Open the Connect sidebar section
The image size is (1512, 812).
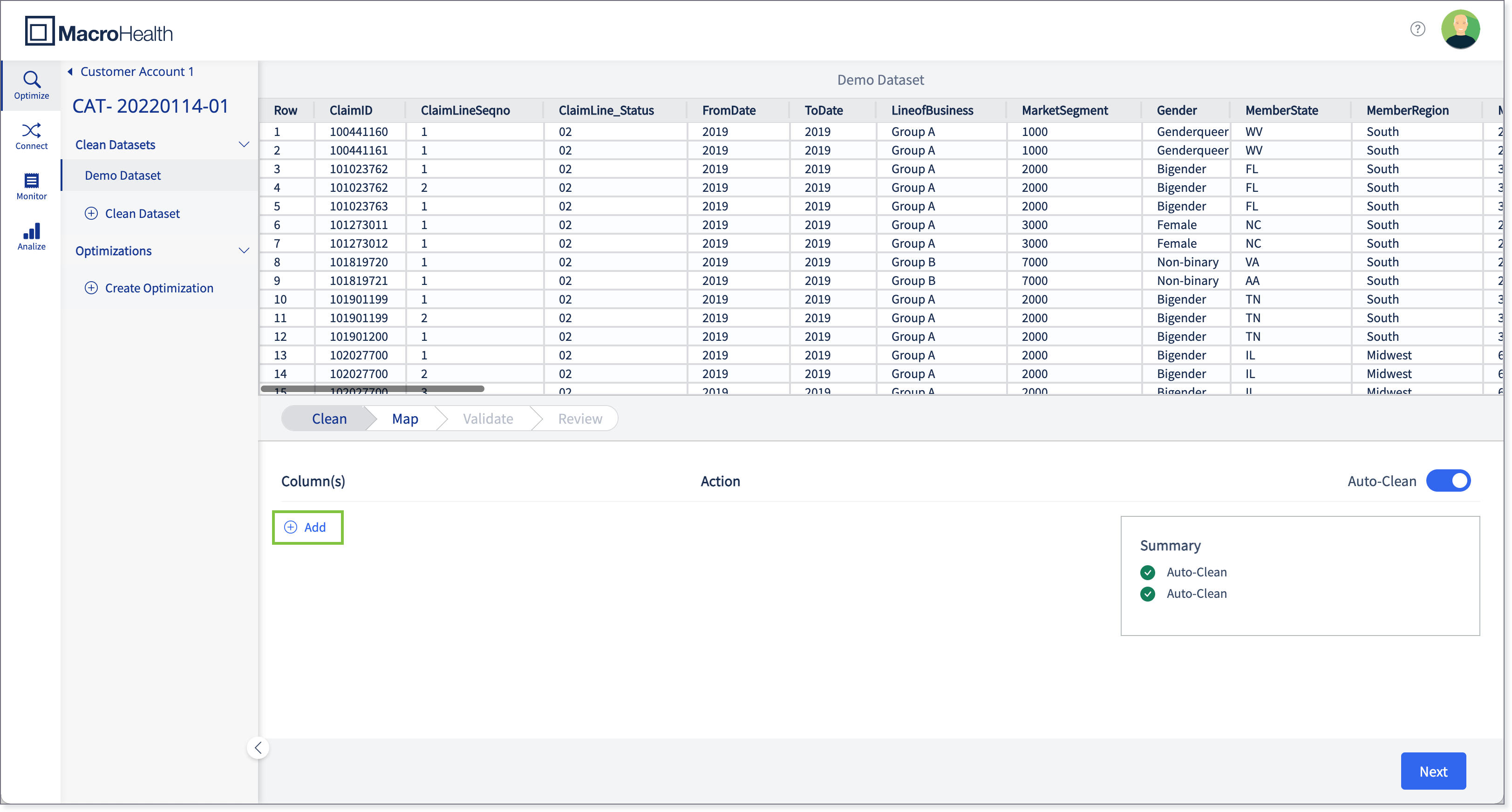point(31,136)
